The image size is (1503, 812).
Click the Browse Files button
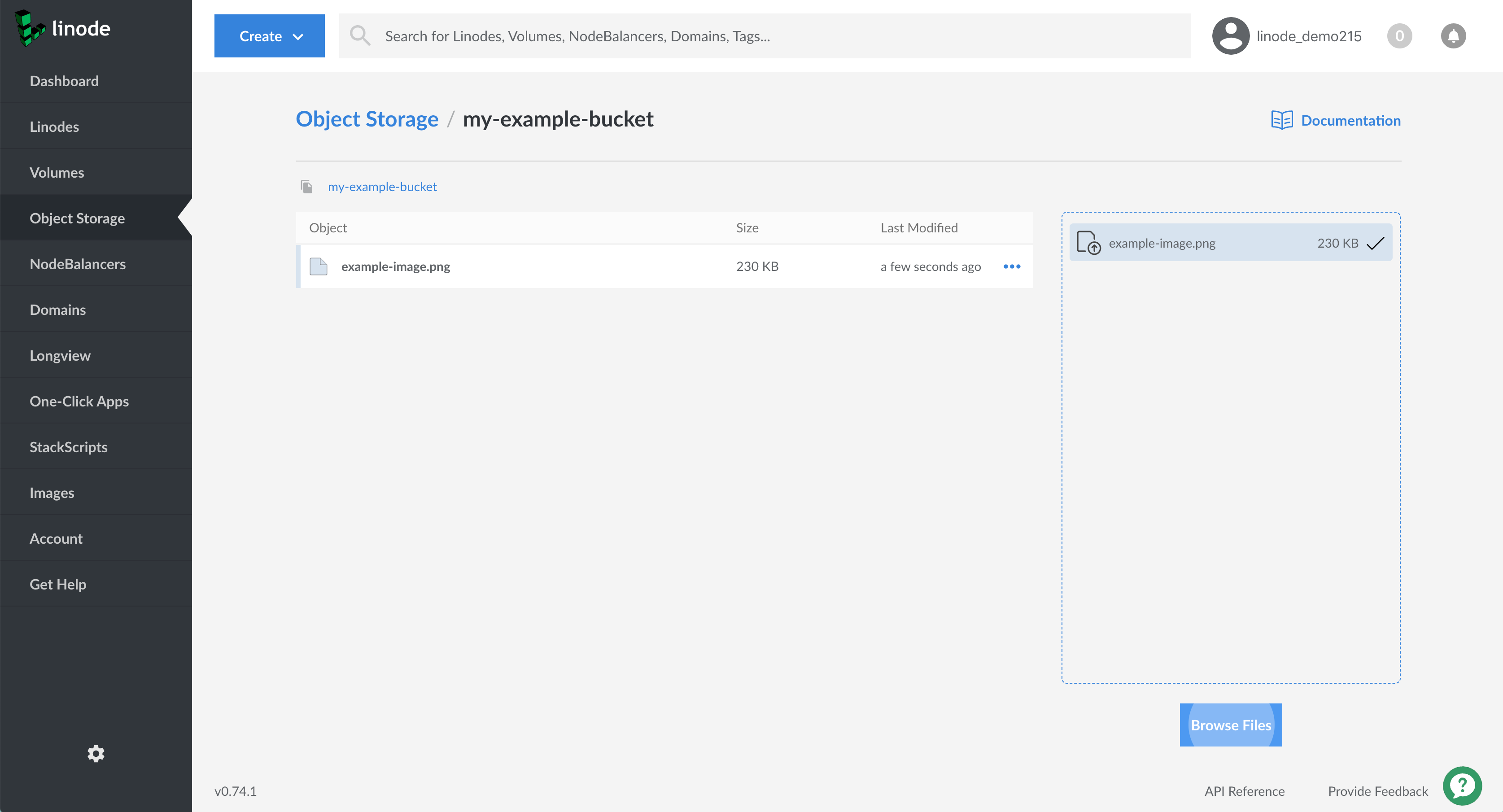click(1231, 725)
